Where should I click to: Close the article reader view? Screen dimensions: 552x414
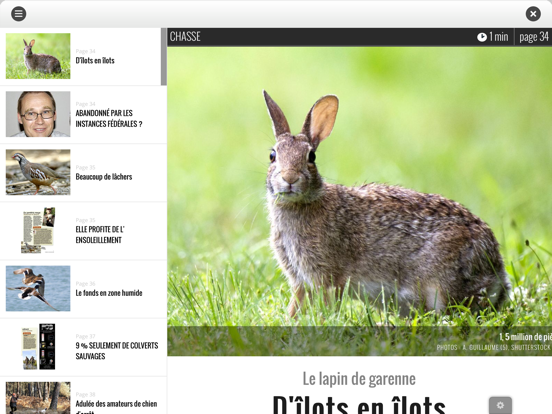(533, 14)
